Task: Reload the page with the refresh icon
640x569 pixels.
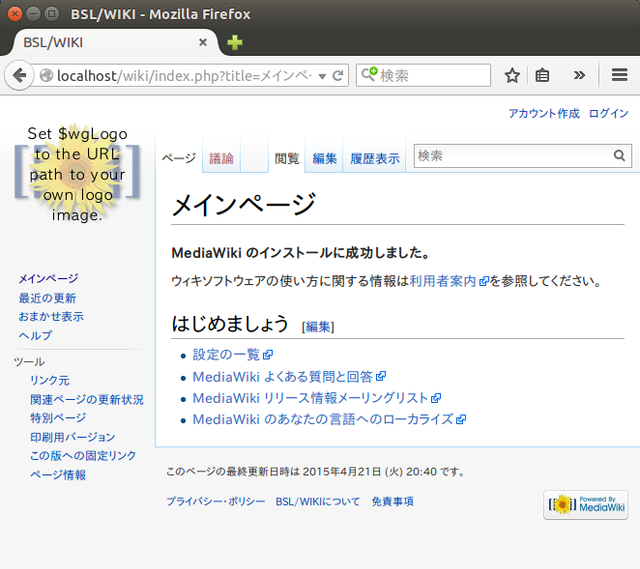Action: coord(338,76)
